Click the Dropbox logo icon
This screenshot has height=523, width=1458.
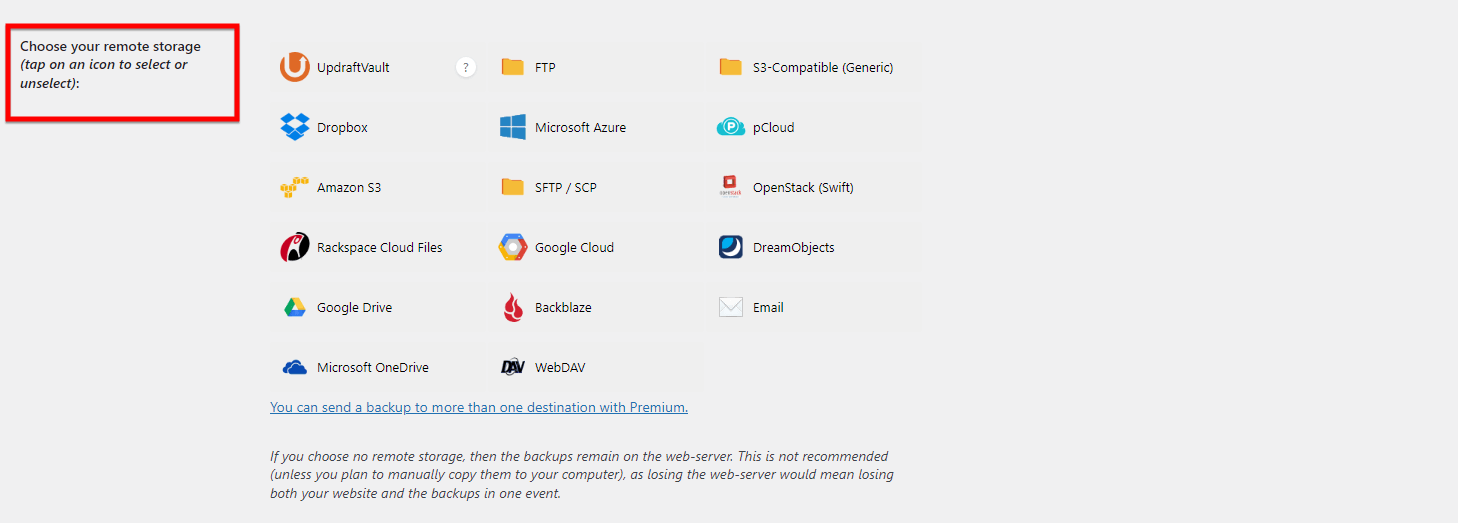(x=295, y=127)
